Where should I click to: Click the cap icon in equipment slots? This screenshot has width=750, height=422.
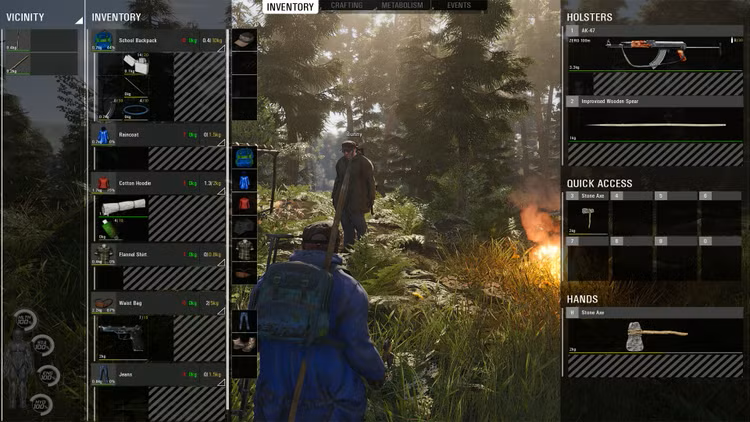[245, 40]
